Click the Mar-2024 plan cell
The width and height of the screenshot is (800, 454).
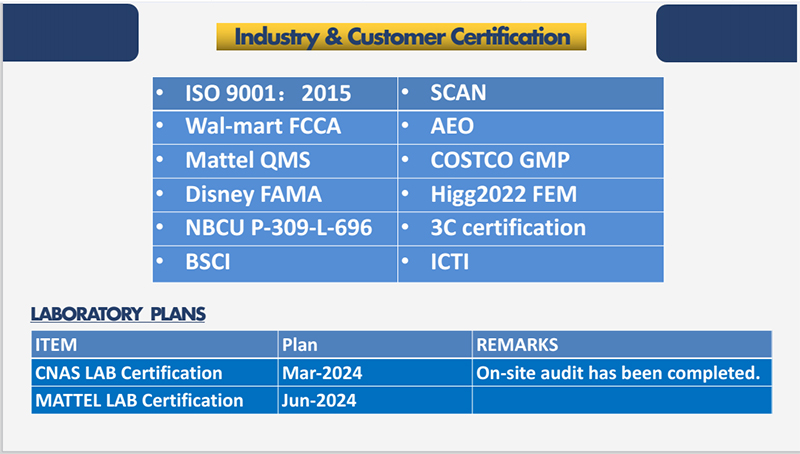[x=375, y=372]
